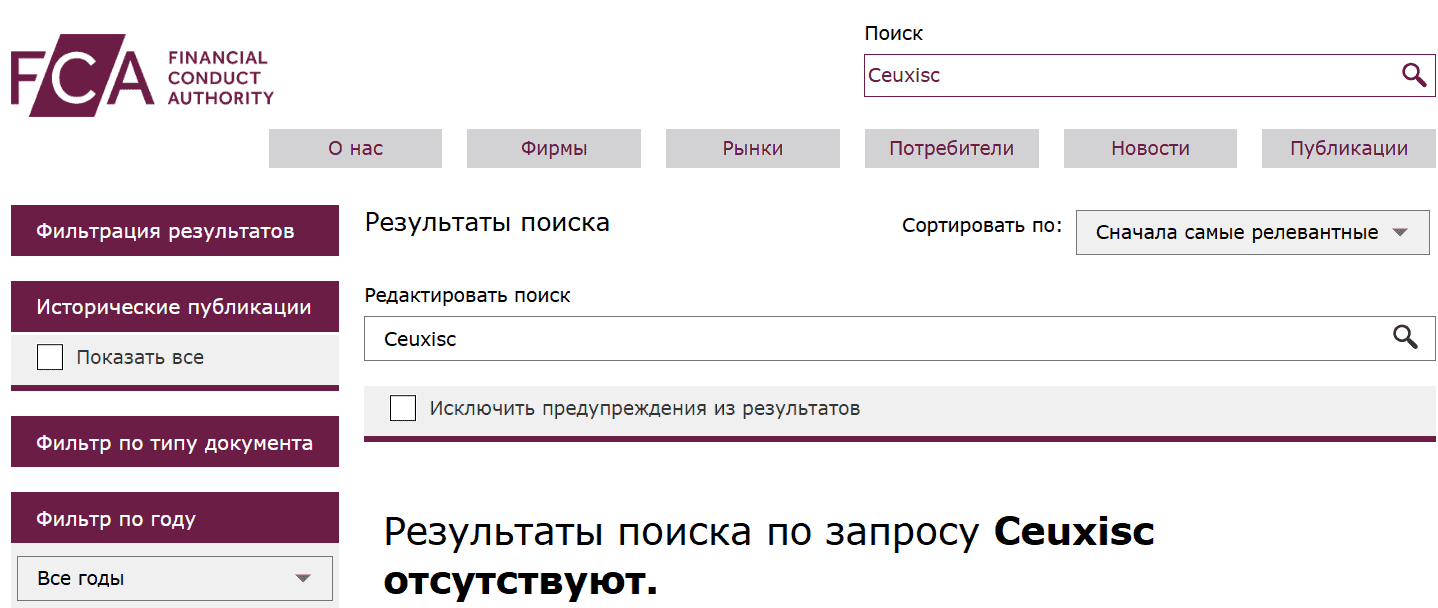The width and height of the screenshot is (1438, 608).
Task: Select the 'Фильтрация результатов' panel header
Action: 174,230
